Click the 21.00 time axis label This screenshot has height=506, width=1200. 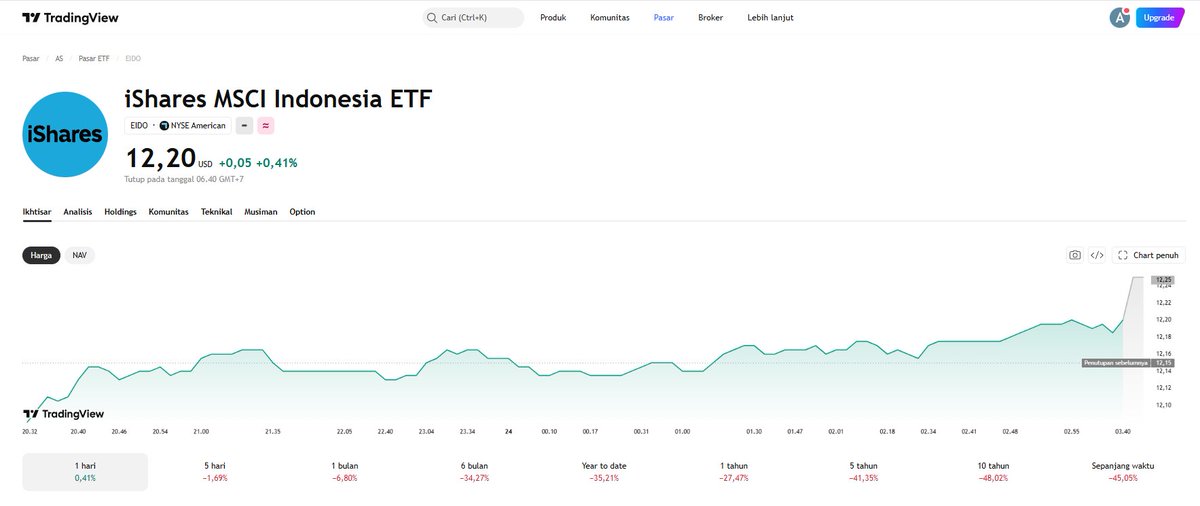tap(201, 431)
